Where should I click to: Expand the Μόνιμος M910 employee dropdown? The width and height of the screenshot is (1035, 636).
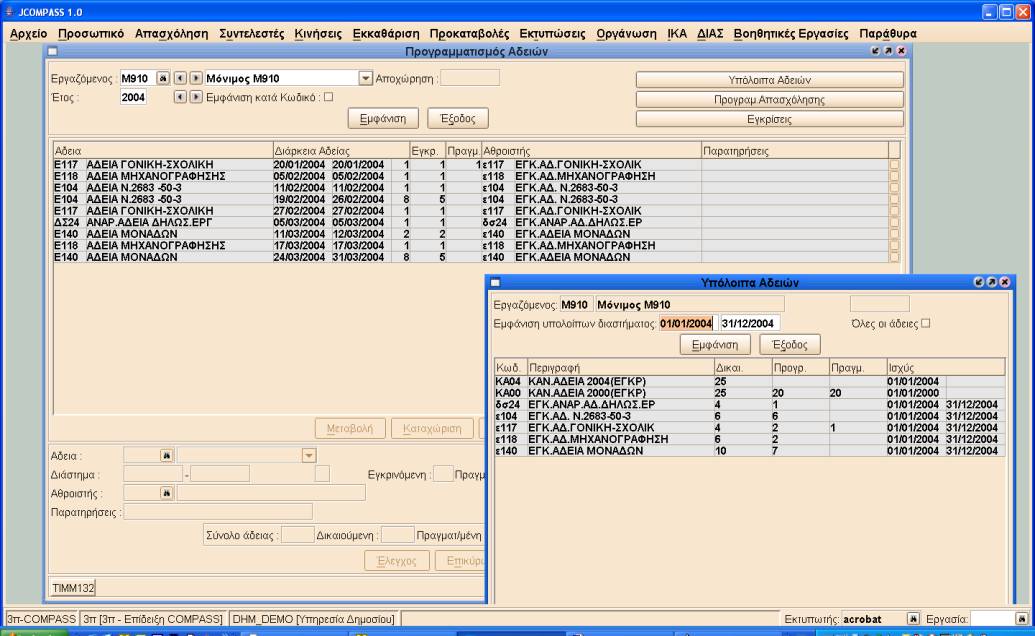(365, 79)
